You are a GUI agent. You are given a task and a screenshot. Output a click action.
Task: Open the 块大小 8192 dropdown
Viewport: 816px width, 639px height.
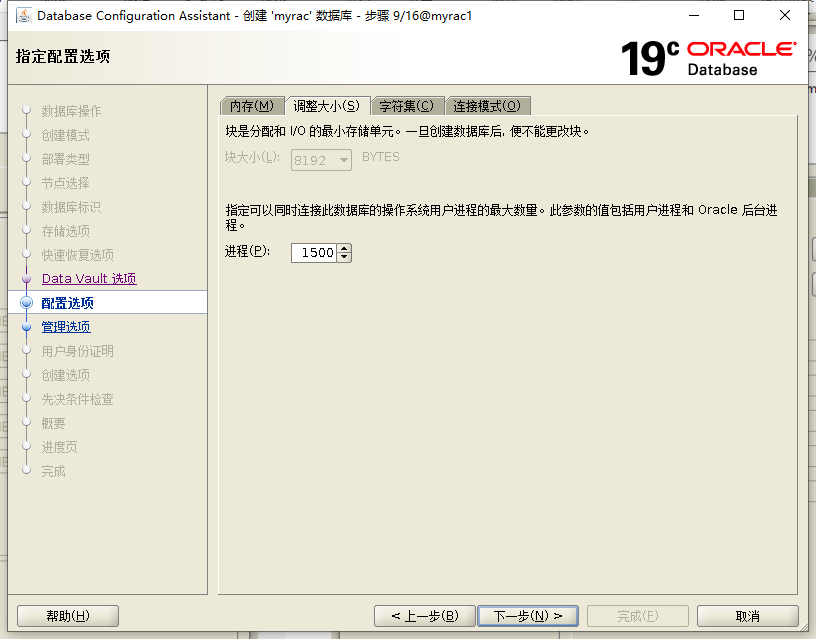tap(321, 160)
